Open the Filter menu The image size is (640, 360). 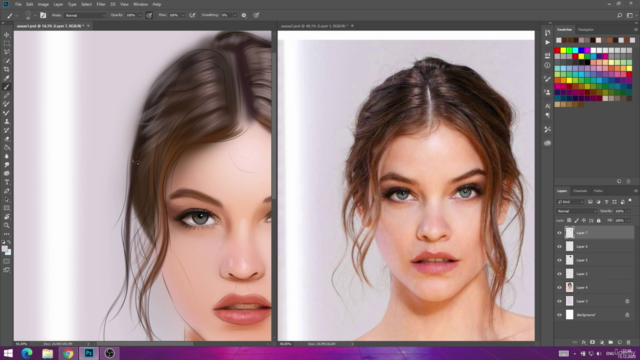pyautogui.click(x=101, y=4)
